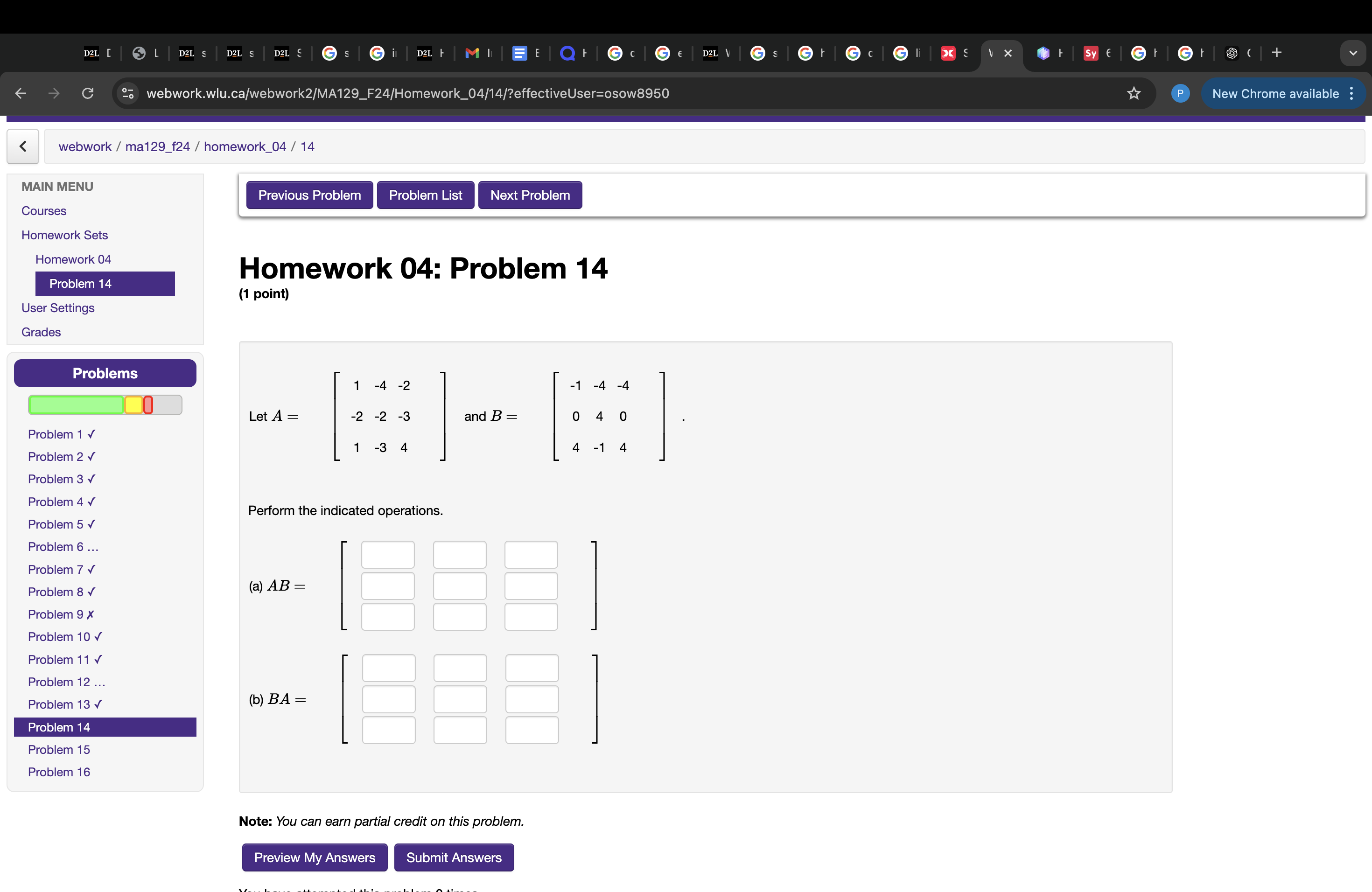Click AB matrix row 1 column 1 field
The image size is (1372, 892).
coord(388,555)
